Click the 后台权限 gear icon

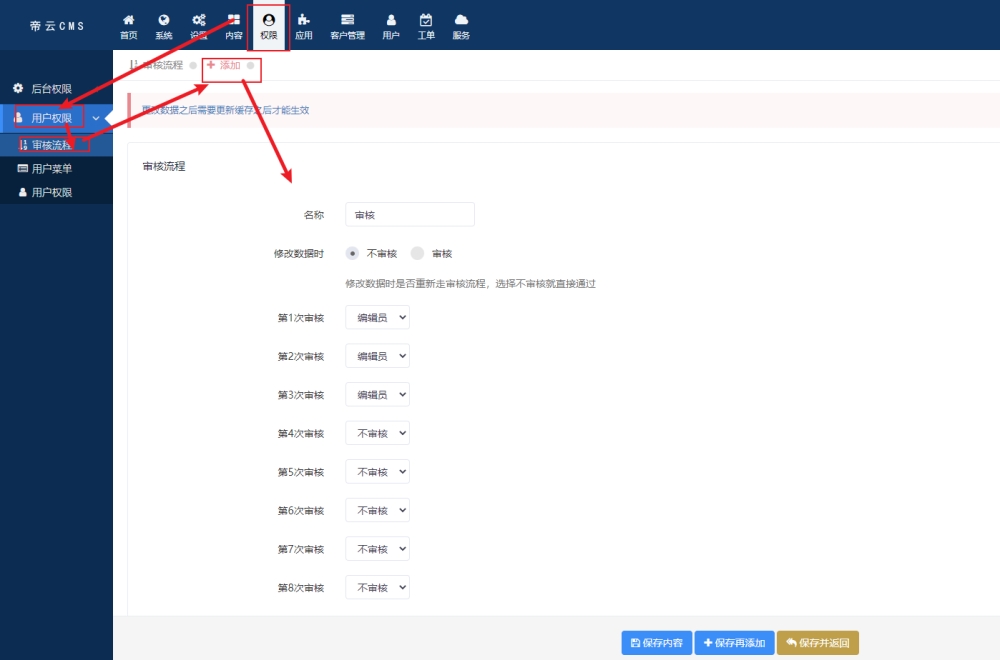point(18,88)
